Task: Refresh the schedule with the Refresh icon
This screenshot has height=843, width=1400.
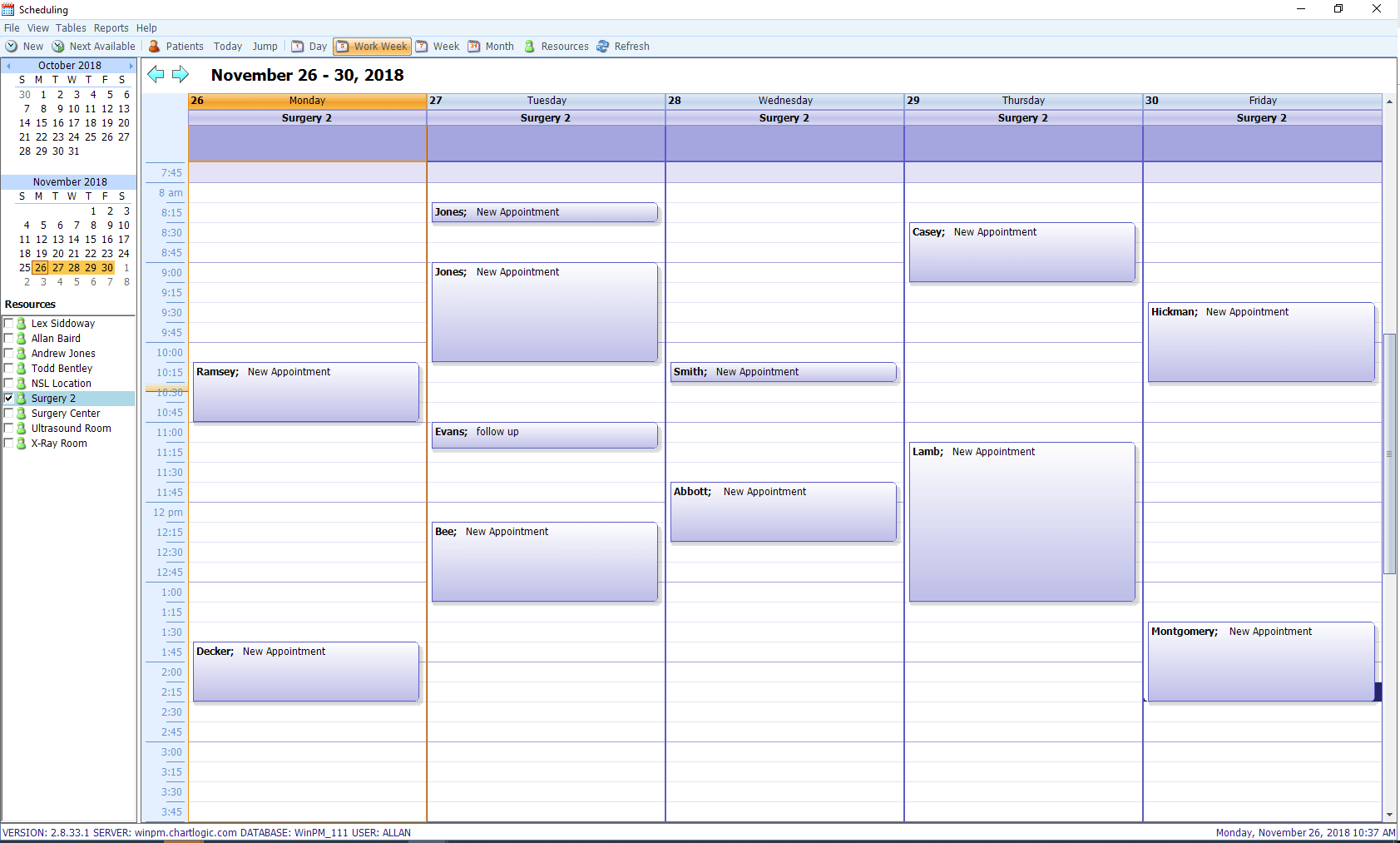Action: tap(601, 46)
